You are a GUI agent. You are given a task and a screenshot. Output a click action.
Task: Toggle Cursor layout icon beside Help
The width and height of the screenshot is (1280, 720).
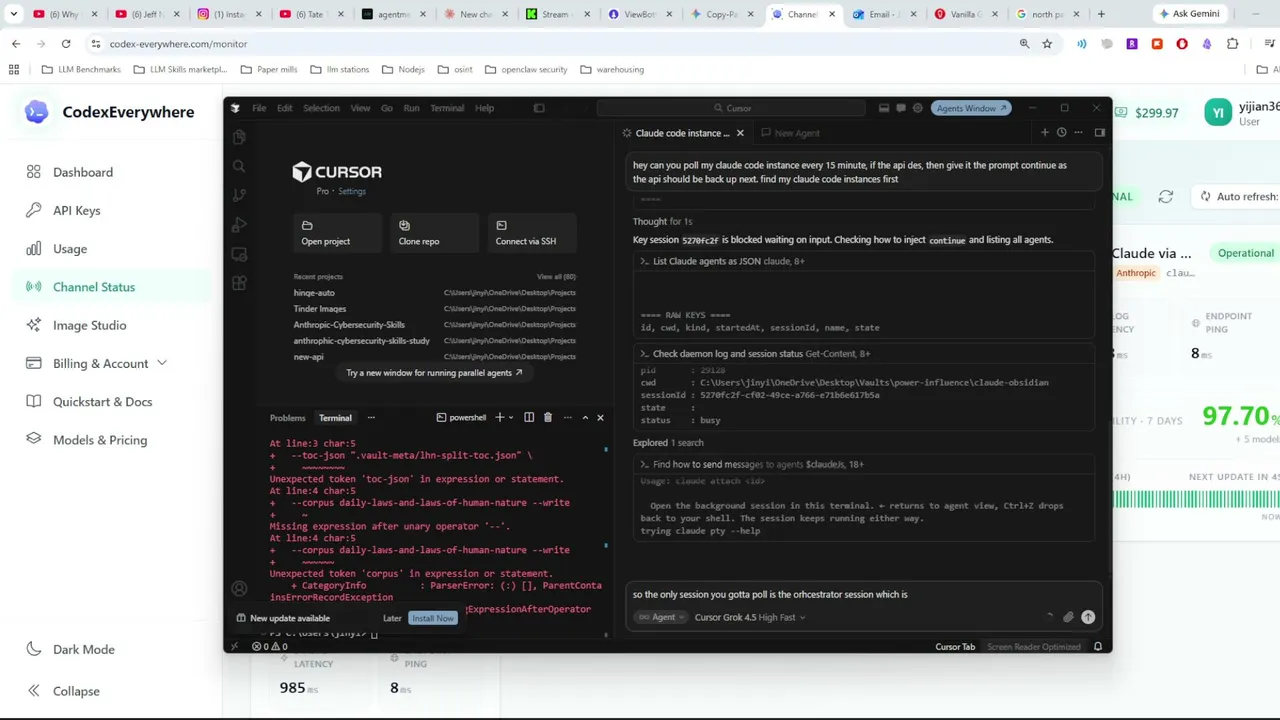539,108
